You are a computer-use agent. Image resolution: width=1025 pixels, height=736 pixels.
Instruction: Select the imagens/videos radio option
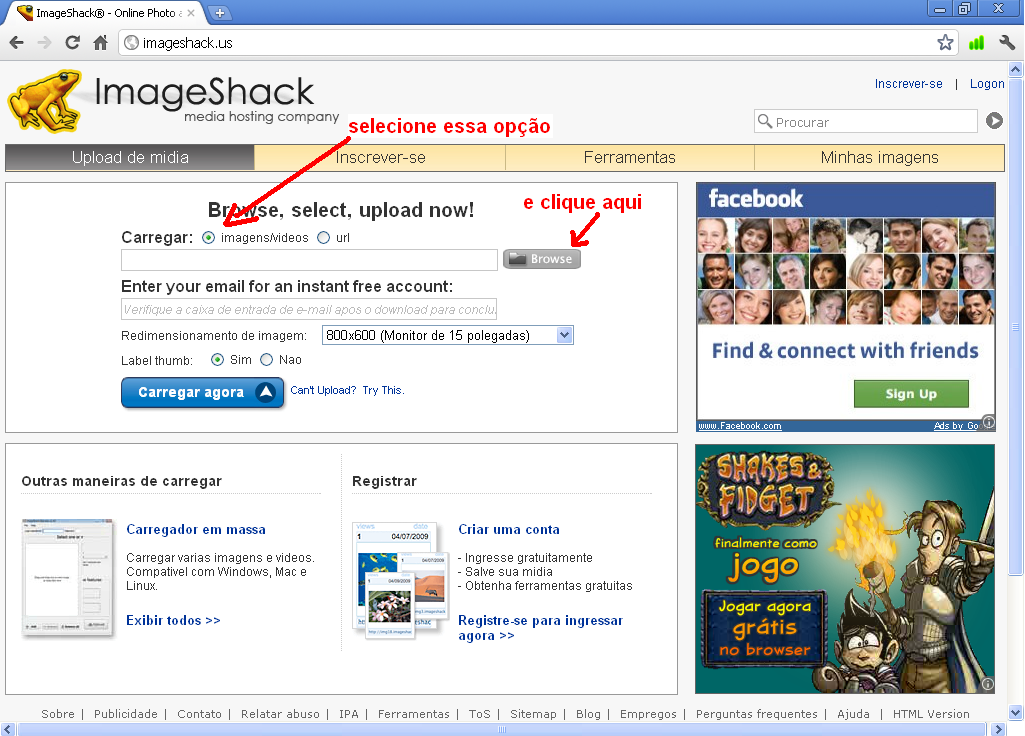pyautogui.click(x=209, y=238)
